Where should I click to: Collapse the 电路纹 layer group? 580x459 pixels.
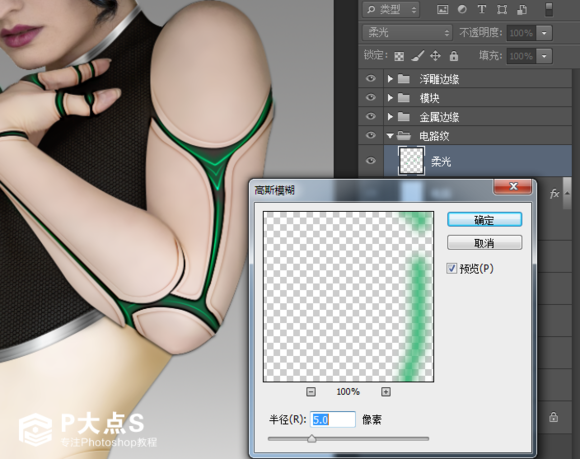tap(390, 136)
